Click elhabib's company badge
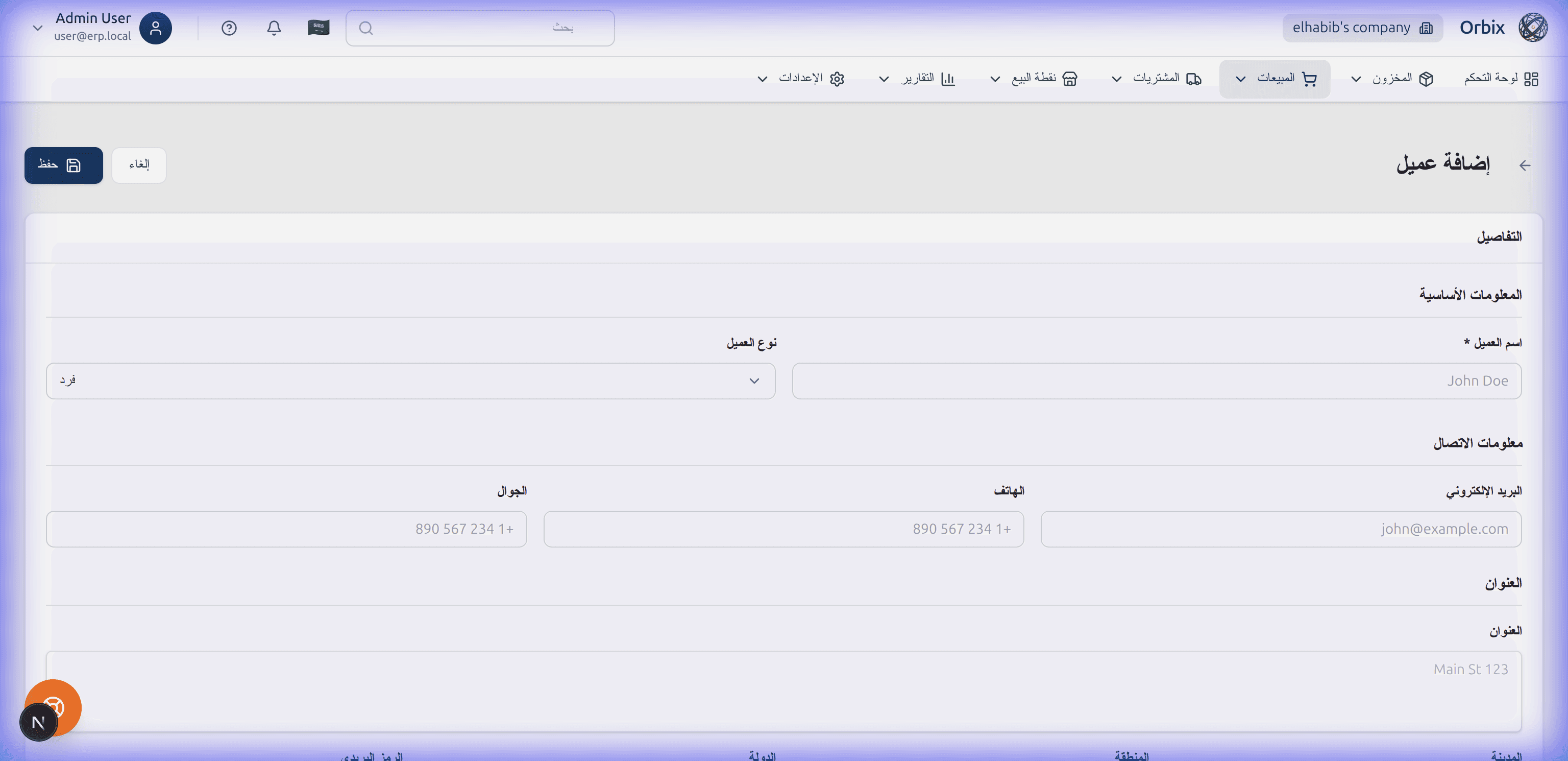The width and height of the screenshot is (1568, 761). 1362,28
